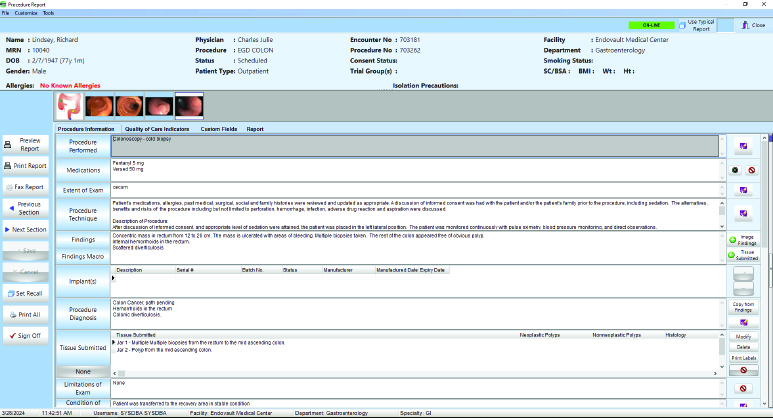Expand the Implant(s) grid row arrow
The width and height of the screenshot is (773, 418).
point(113,278)
